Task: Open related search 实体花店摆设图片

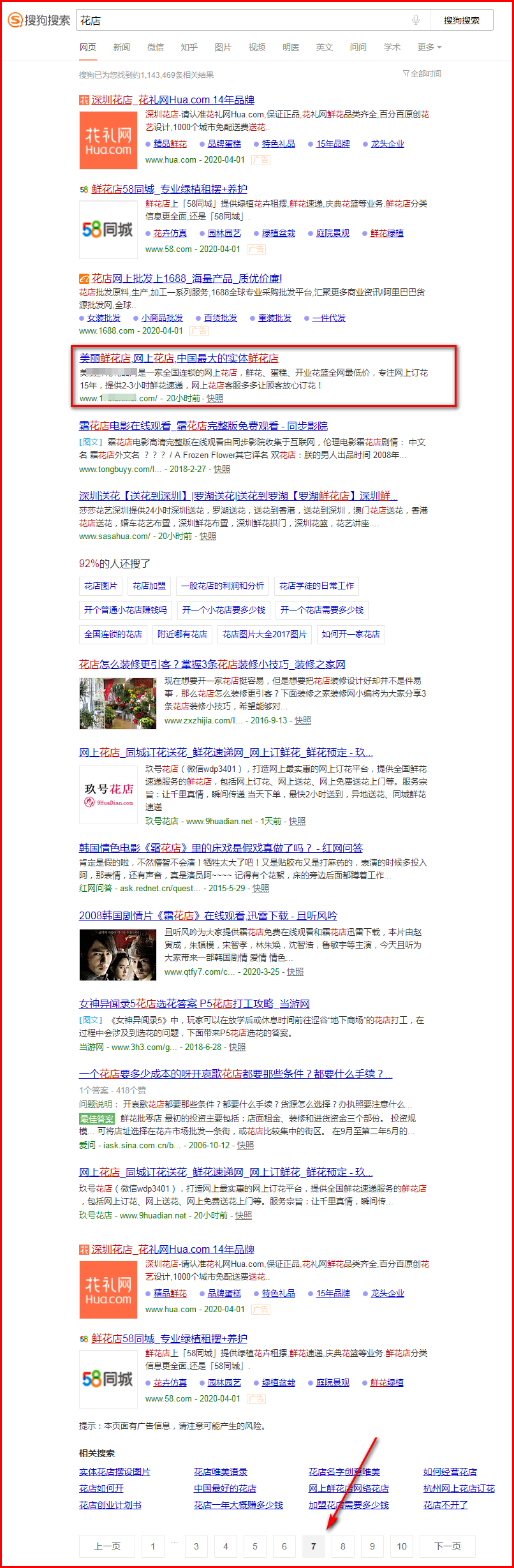Action: (115, 1472)
